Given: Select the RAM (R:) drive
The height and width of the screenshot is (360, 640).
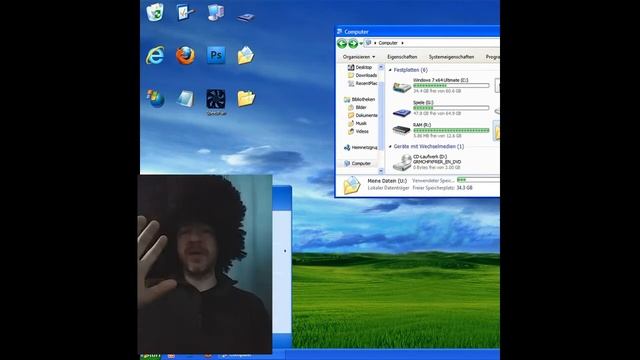Looking at the screenshot, I should click(x=441, y=130).
